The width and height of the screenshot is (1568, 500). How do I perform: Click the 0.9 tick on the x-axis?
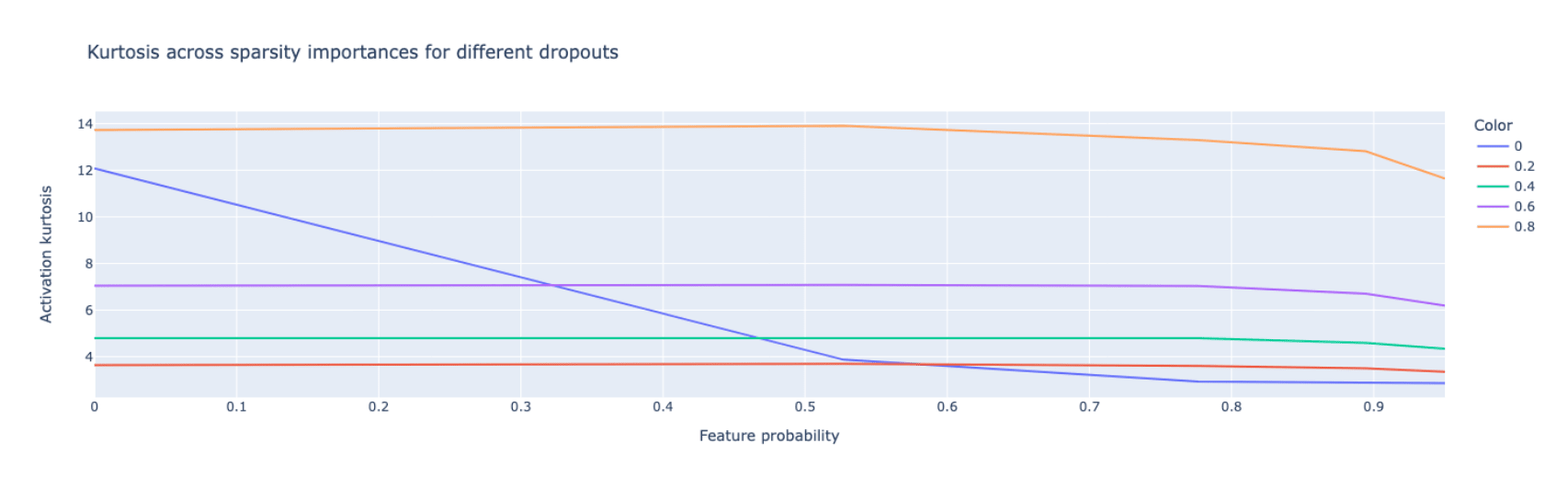pyautogui.click(x=1373, y=407)
